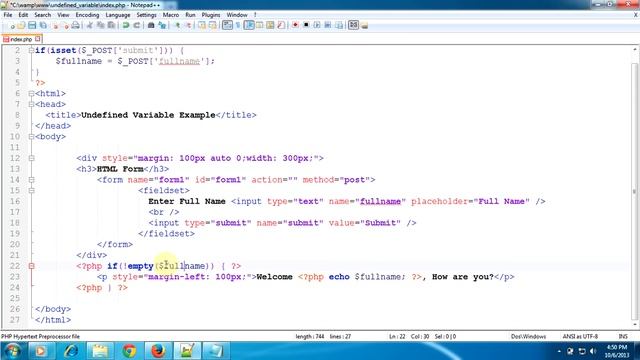Click 'Undefined Variable Example' title text
The image size is (640, 360).
click(x=148, y=115)
